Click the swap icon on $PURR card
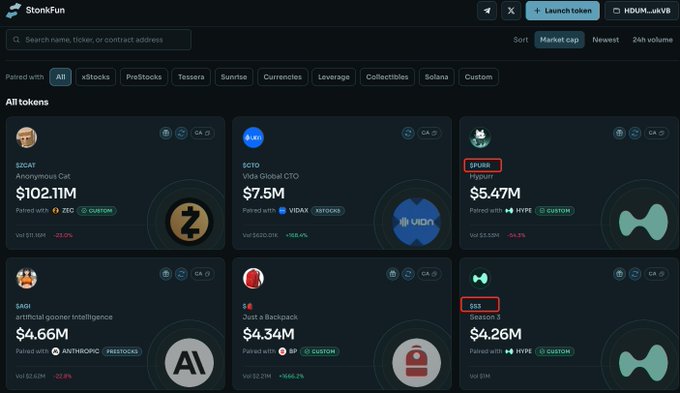The width and height of the screenshot is (680, 393). (635, 133)
